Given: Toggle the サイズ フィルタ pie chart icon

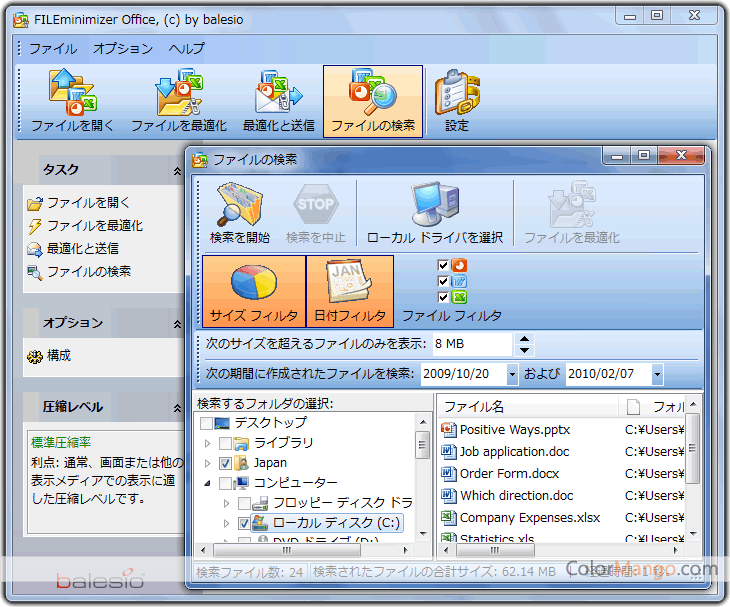Looking at the screenshot, I should pyautogui.click(x=254, y=283).
